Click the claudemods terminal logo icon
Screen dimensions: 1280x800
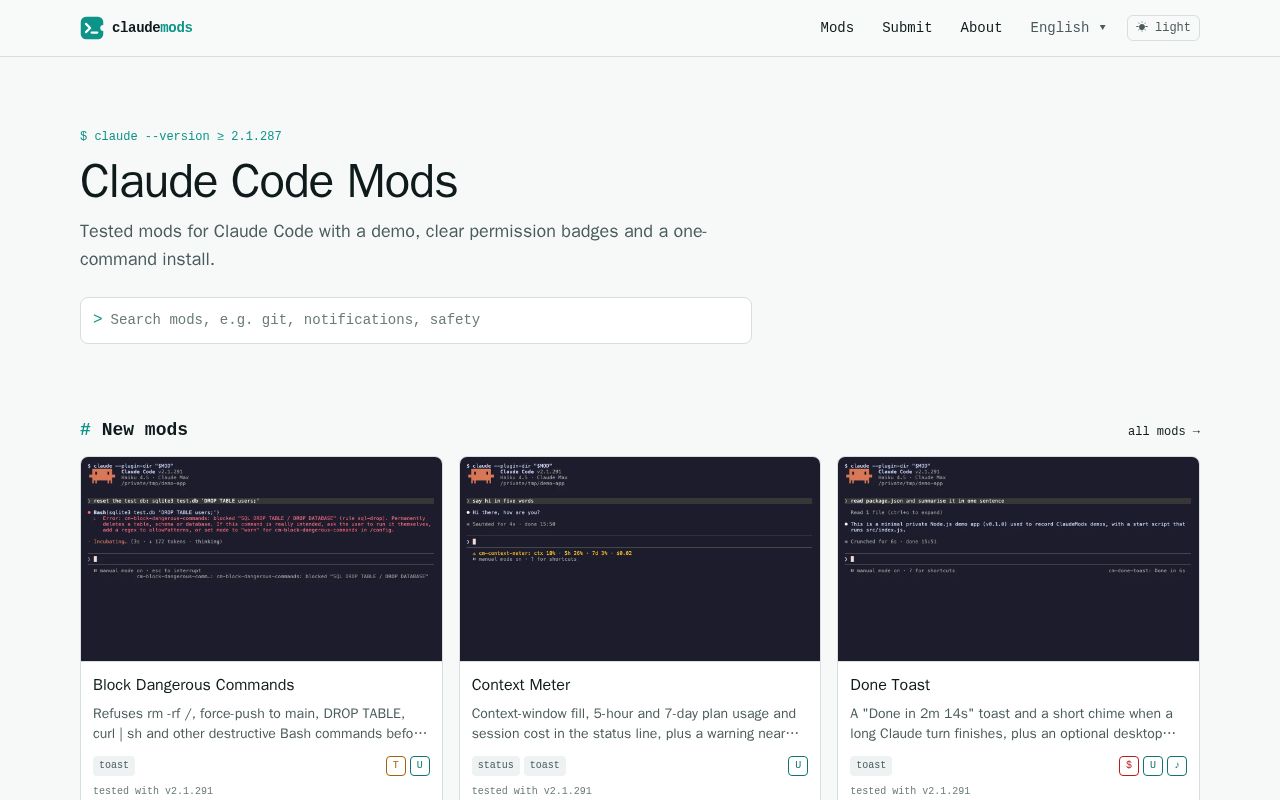[92, 28]
